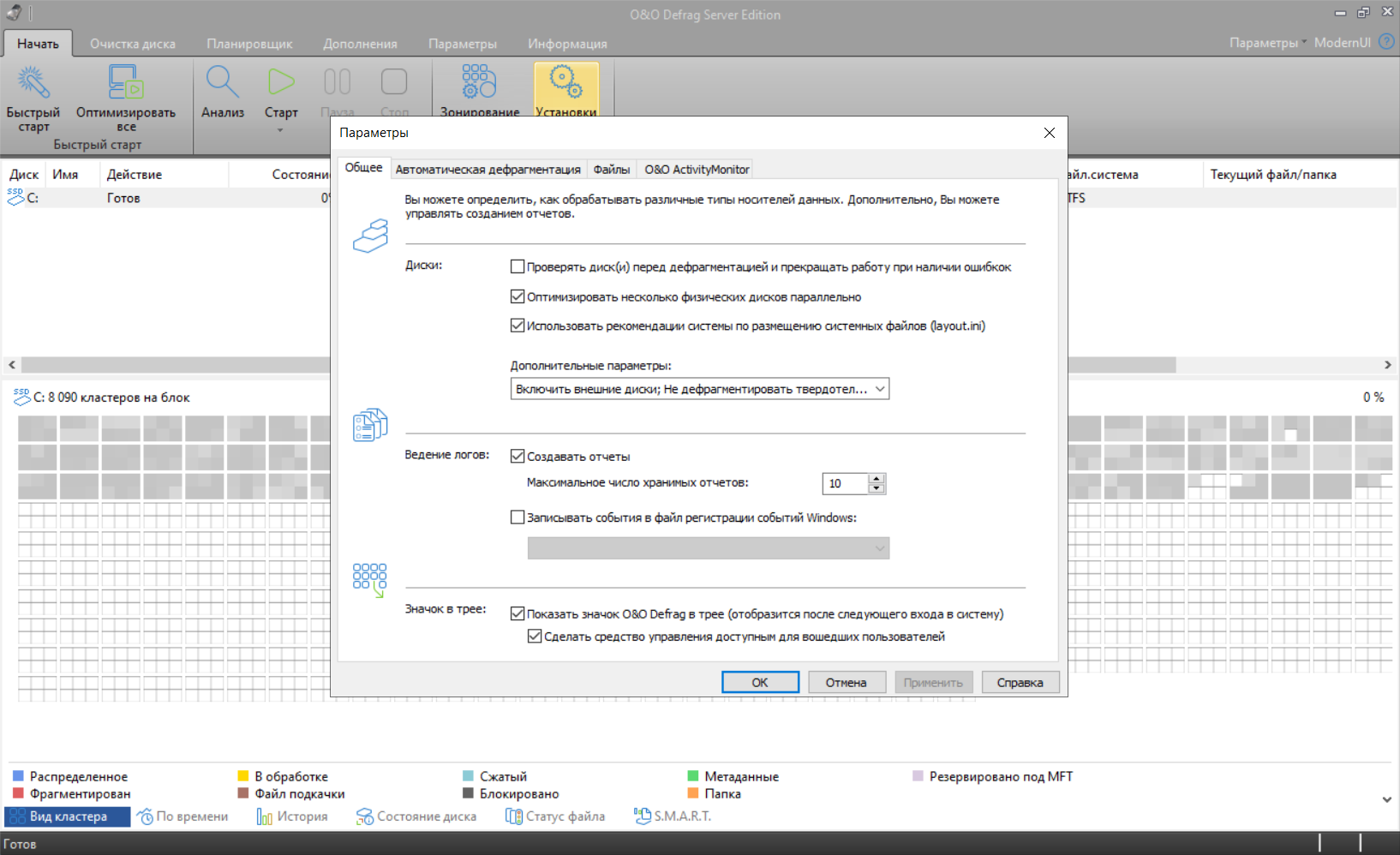The width and height of the screenshot is (1400, 855).
Task: Select the SSD drive icon in the C: row
Action: point(15,197)
